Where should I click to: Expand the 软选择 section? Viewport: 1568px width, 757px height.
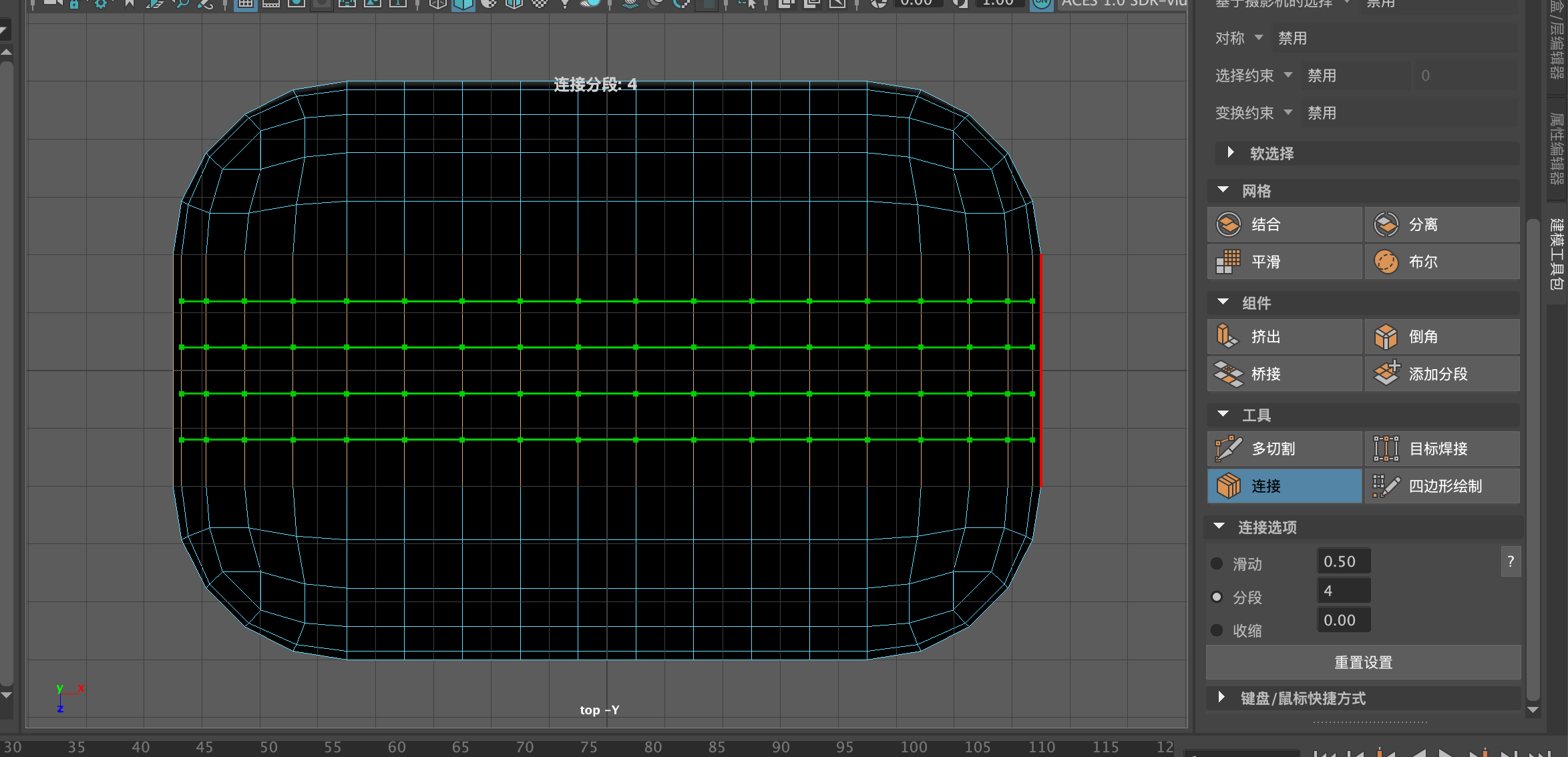1230,153
